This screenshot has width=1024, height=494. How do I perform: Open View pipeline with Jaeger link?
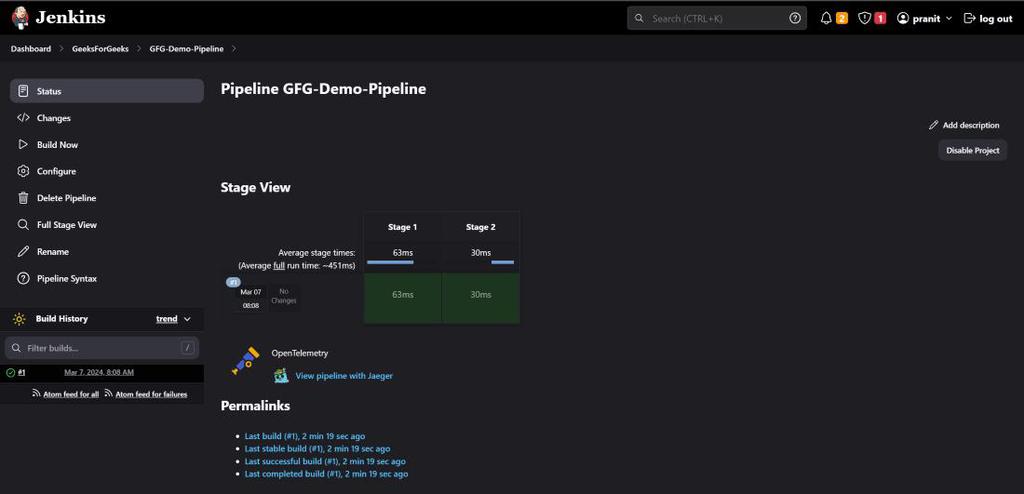pyautogui.click(x=344, y=376)
